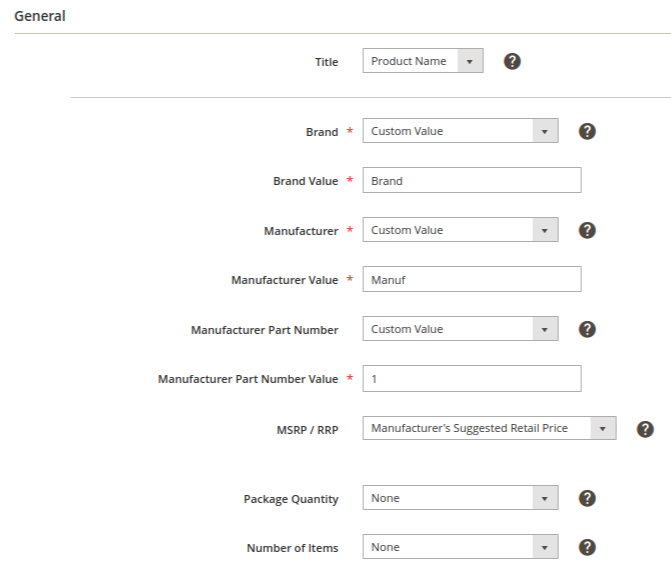Open help tooltip for Manufacturer Part Number
Screen dimensions: 671x573
click(588, 329)
